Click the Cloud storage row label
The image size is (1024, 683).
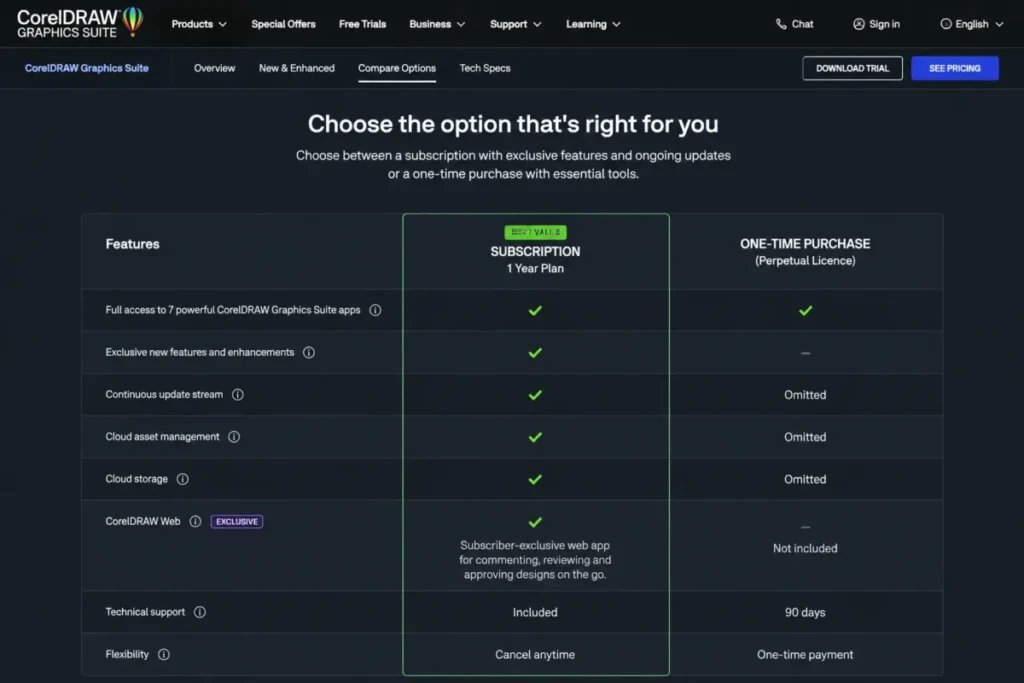point(136,479)
